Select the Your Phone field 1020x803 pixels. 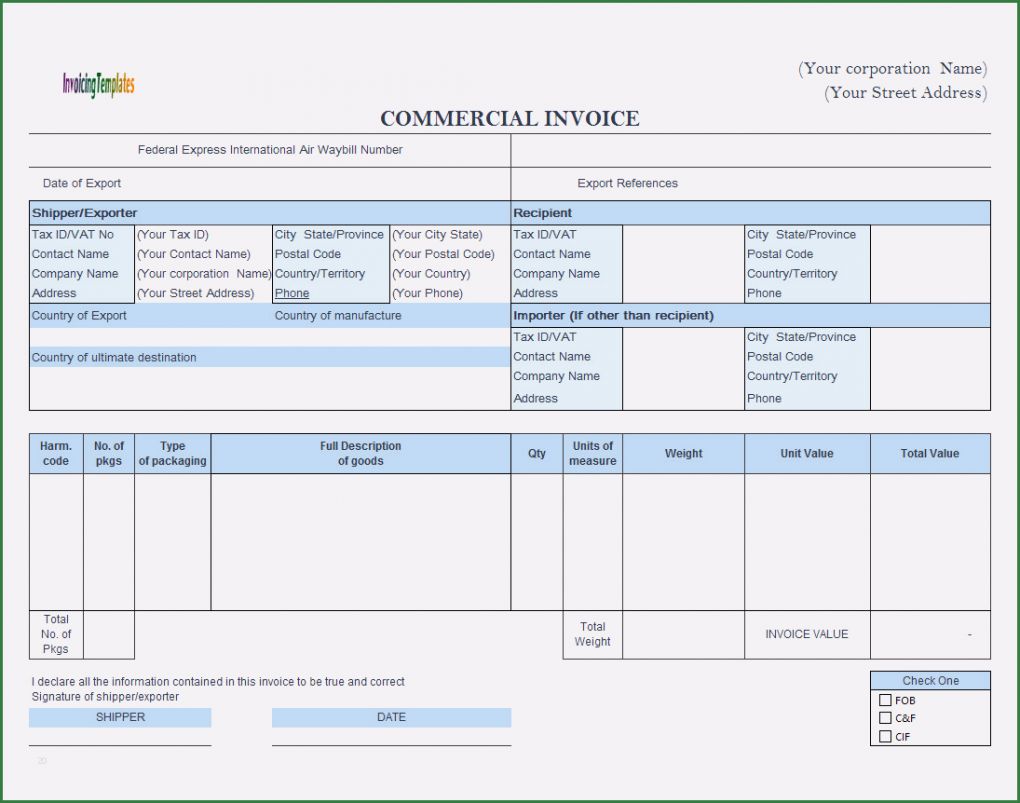point(427,294)
